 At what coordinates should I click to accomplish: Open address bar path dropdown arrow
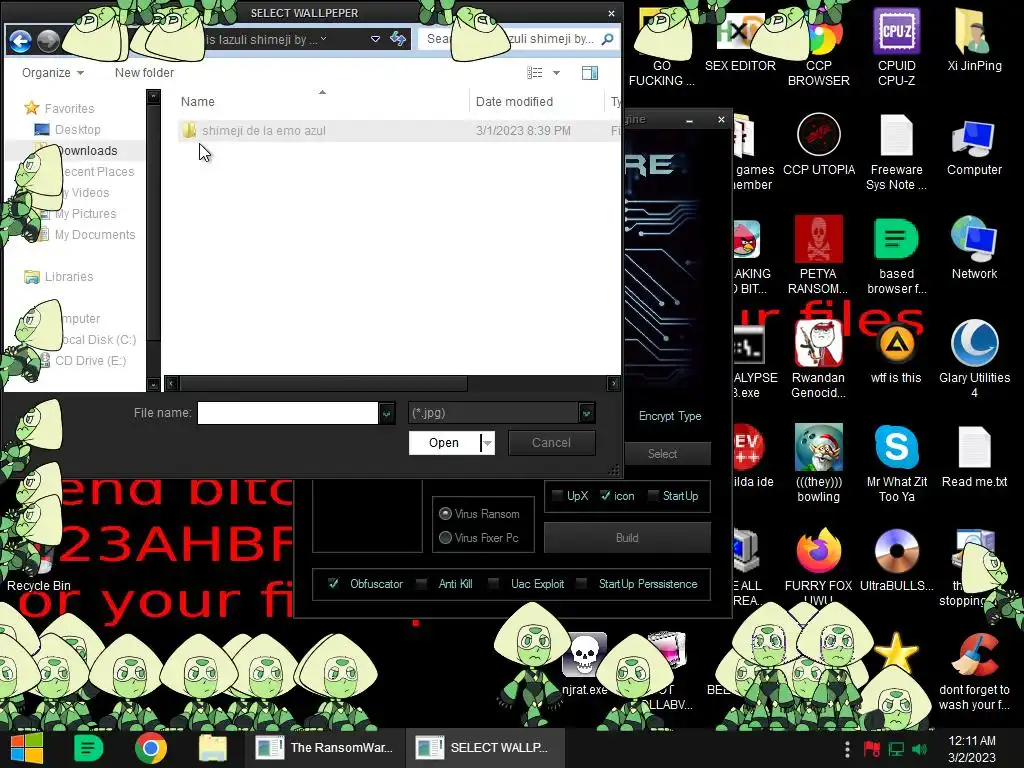click(x=376, y=39)
